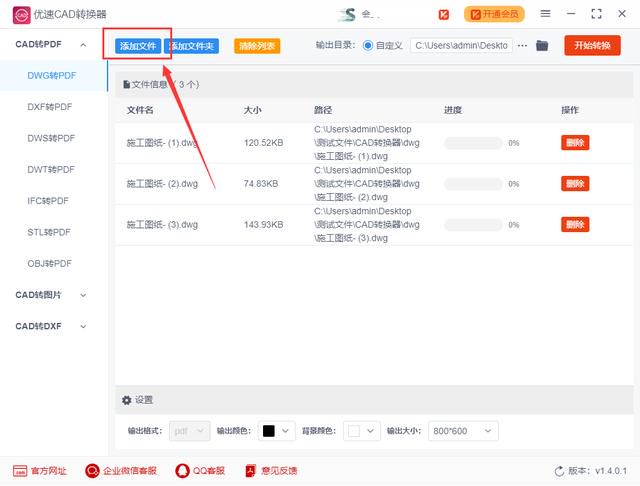Screen dimensions: 640x486
Task: Click the 意见反馈 link text
Action: [279, 471]
